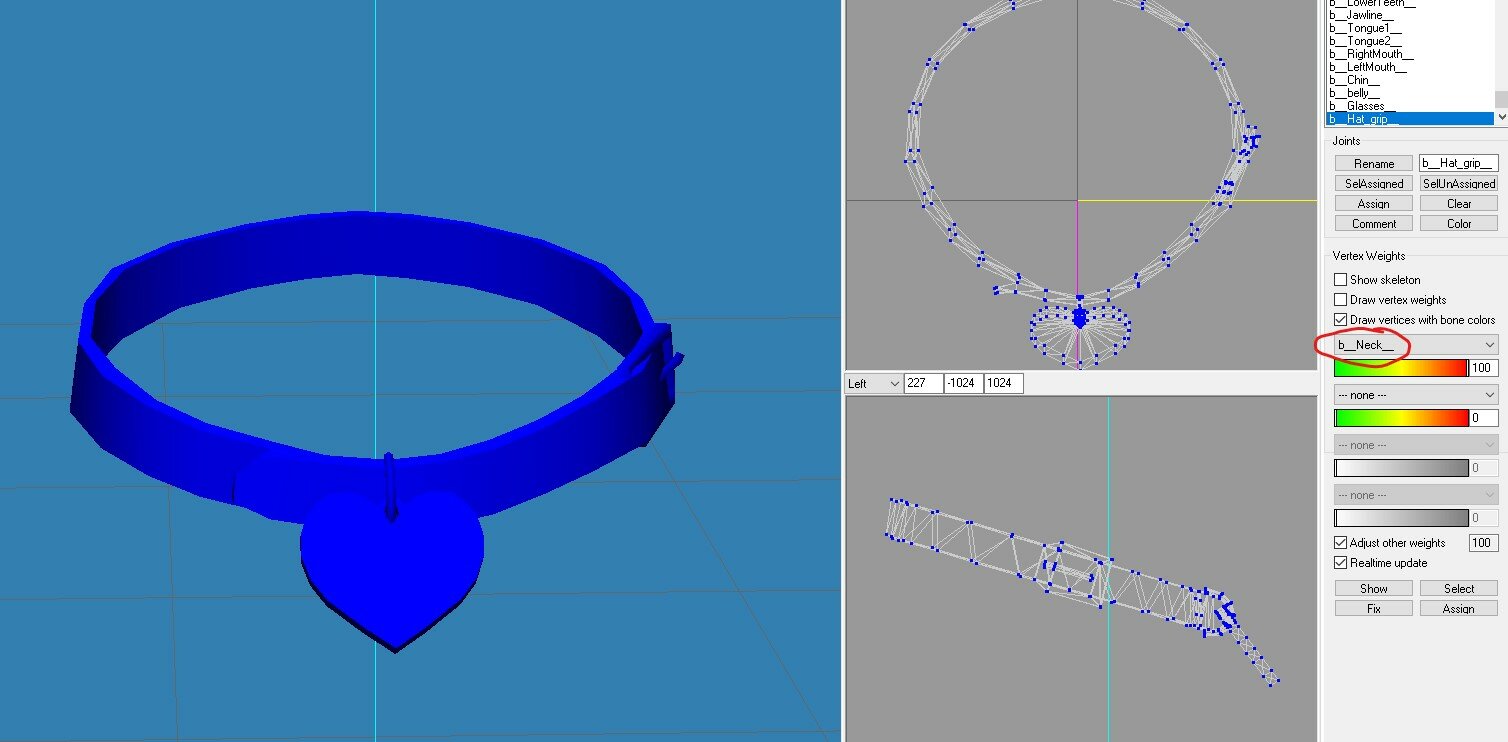Select the b__Glasses__ joint in list
1508x742 pixels.
click(1362, 106)
